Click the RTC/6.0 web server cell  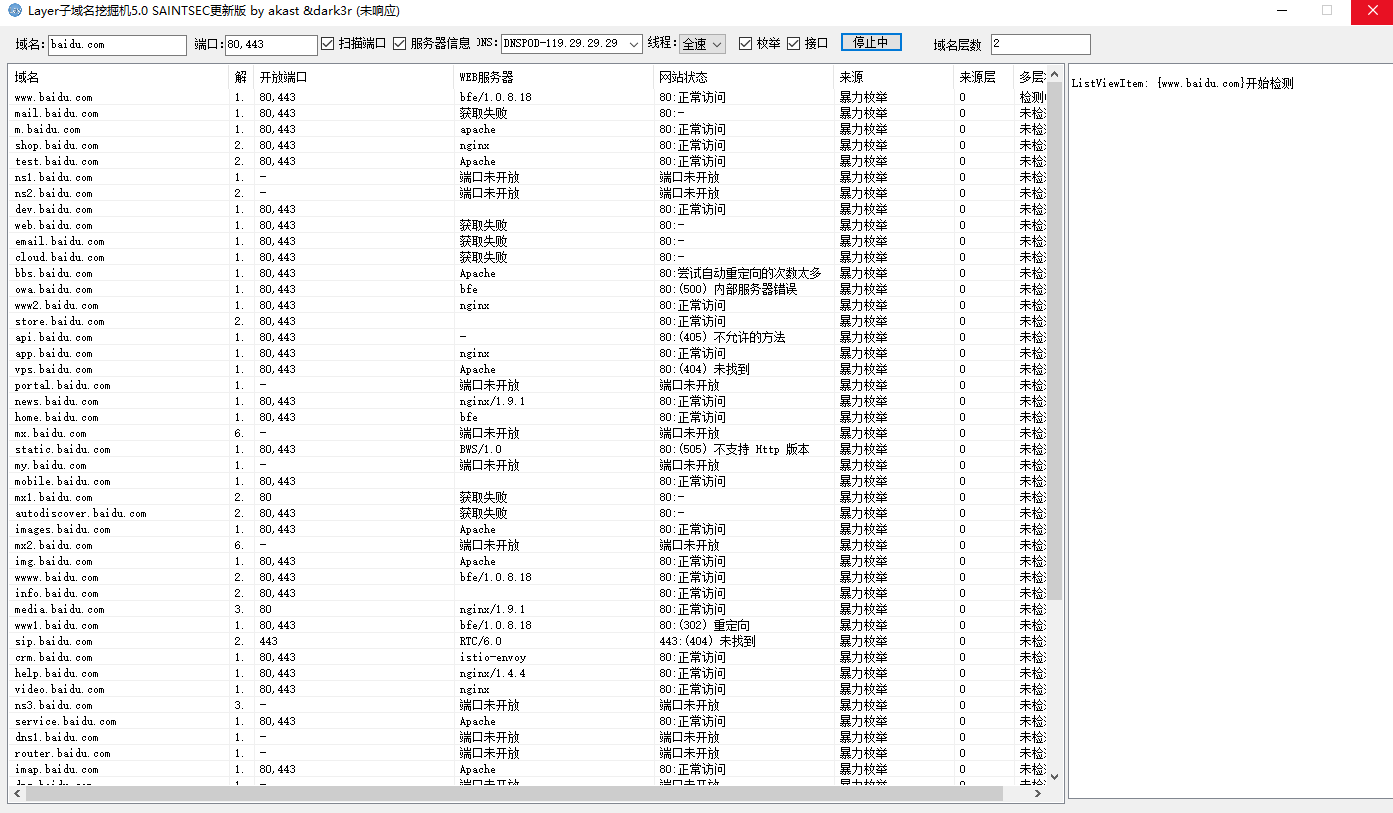tap(480, 641)
